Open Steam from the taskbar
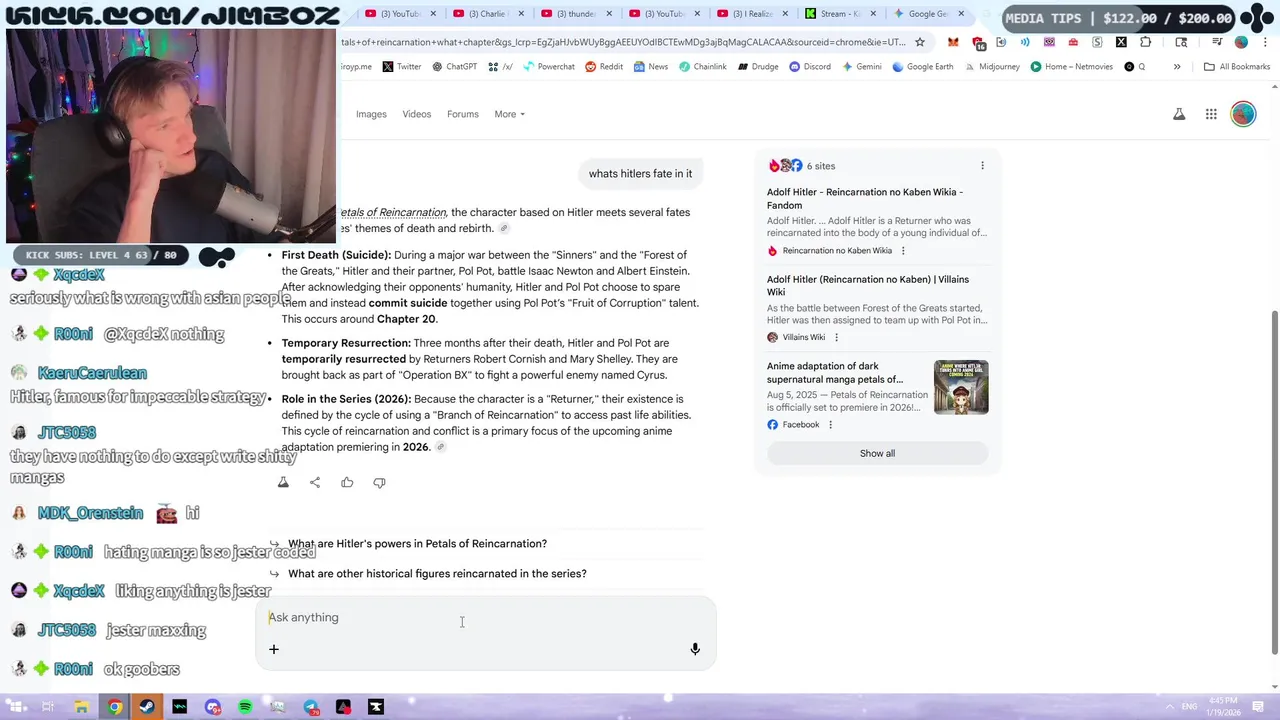This screenshot has width=1280, height=720. tap(147, 707)
